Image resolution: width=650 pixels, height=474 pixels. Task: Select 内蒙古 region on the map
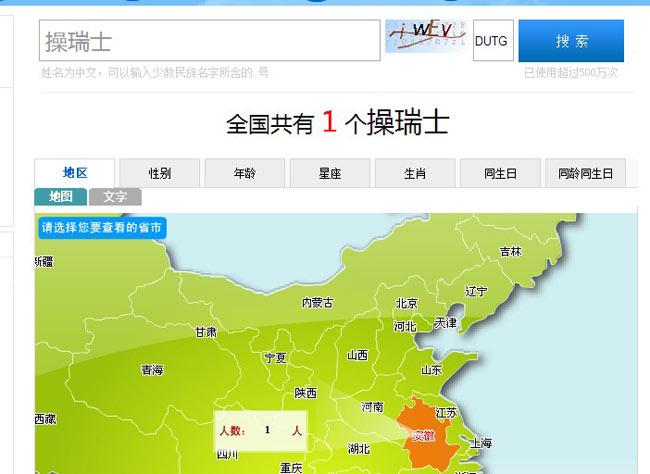318,302
